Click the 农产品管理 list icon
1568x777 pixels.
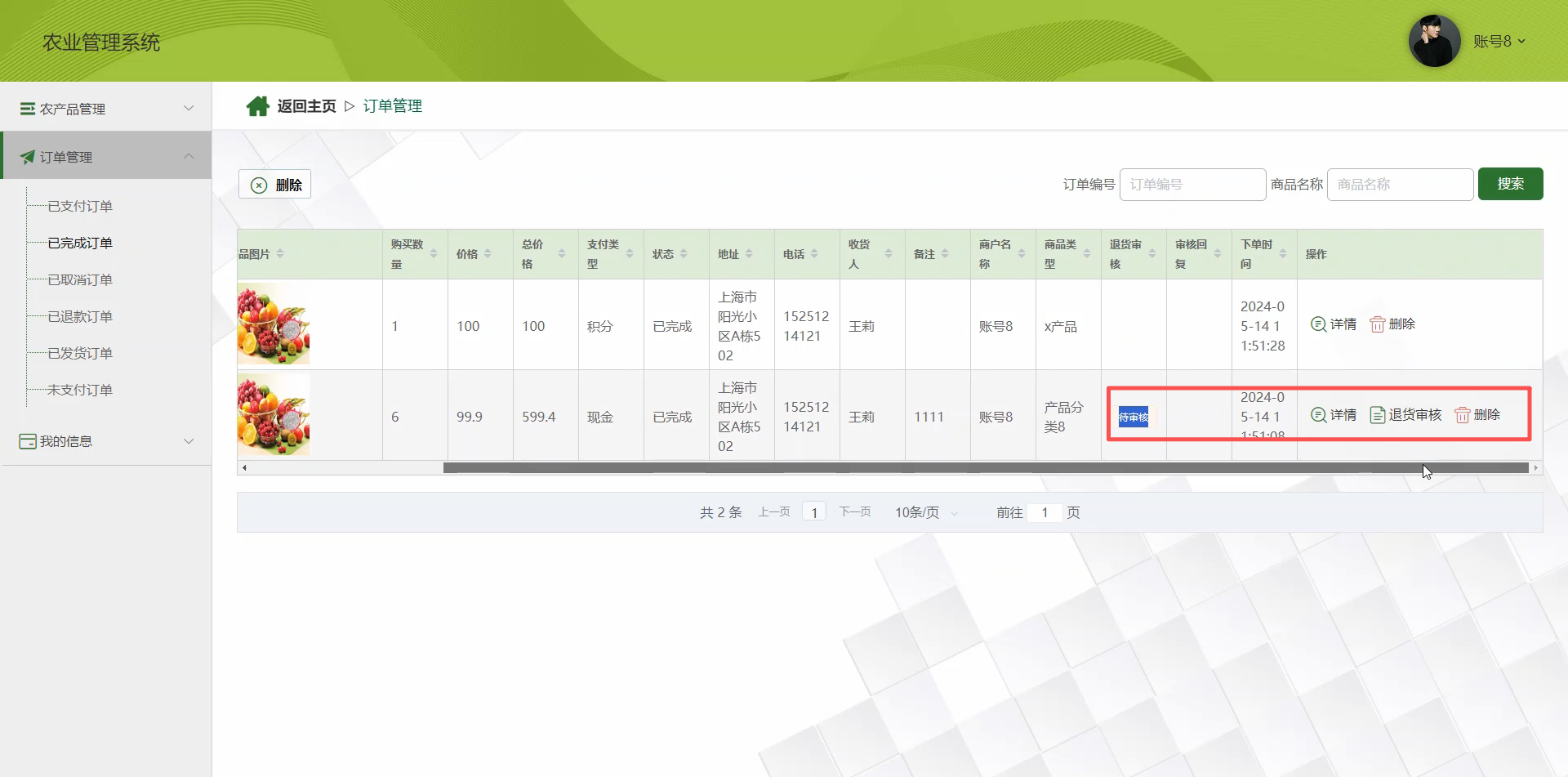(28, 109)
